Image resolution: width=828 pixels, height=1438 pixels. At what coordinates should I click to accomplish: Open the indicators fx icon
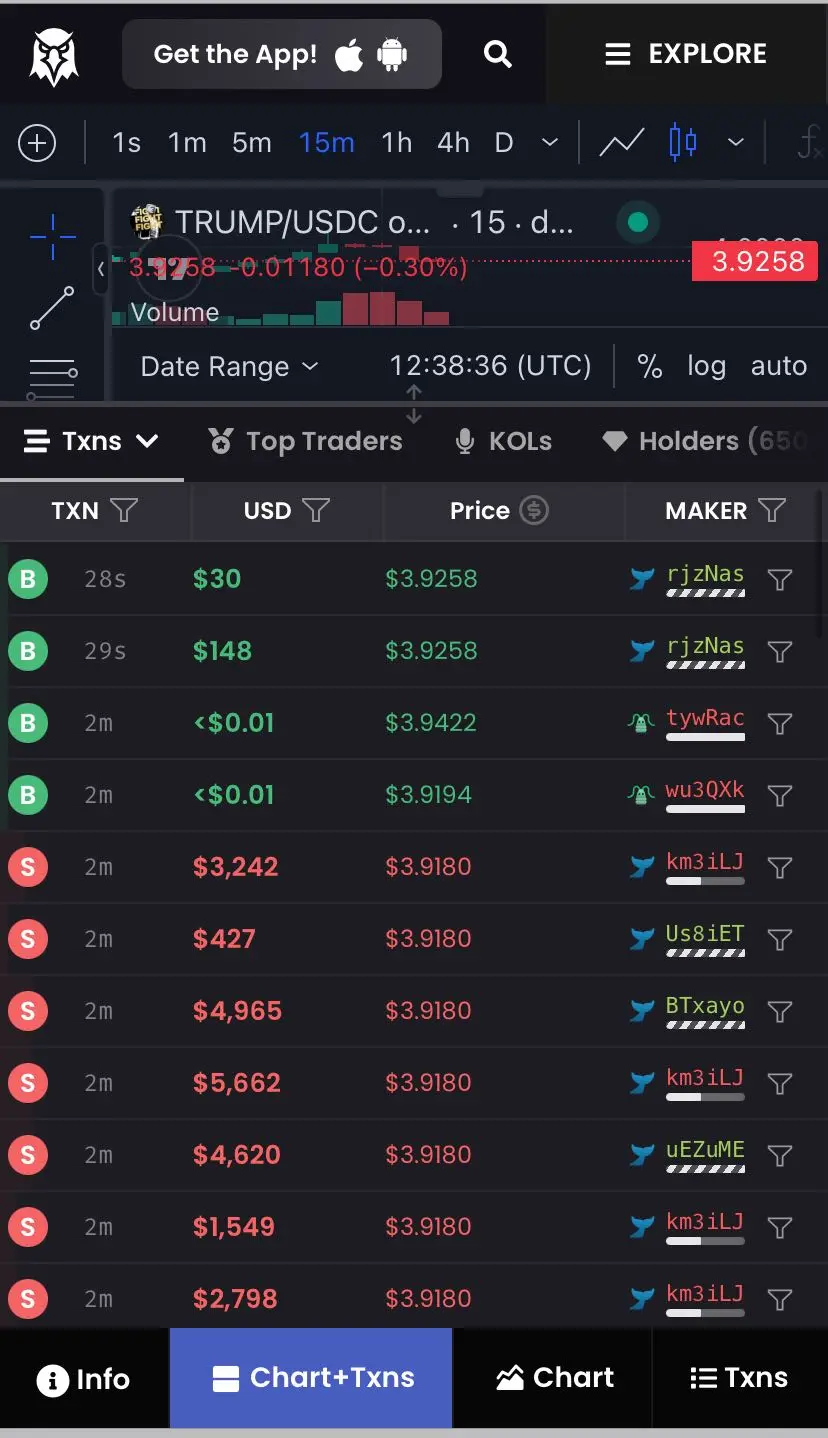click(x=808, y=143)
